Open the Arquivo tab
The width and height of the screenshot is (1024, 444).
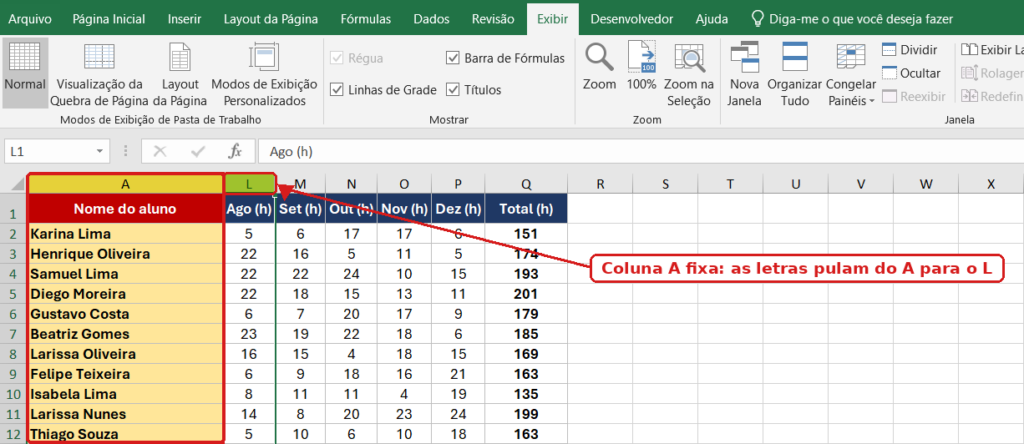(30, 19)
